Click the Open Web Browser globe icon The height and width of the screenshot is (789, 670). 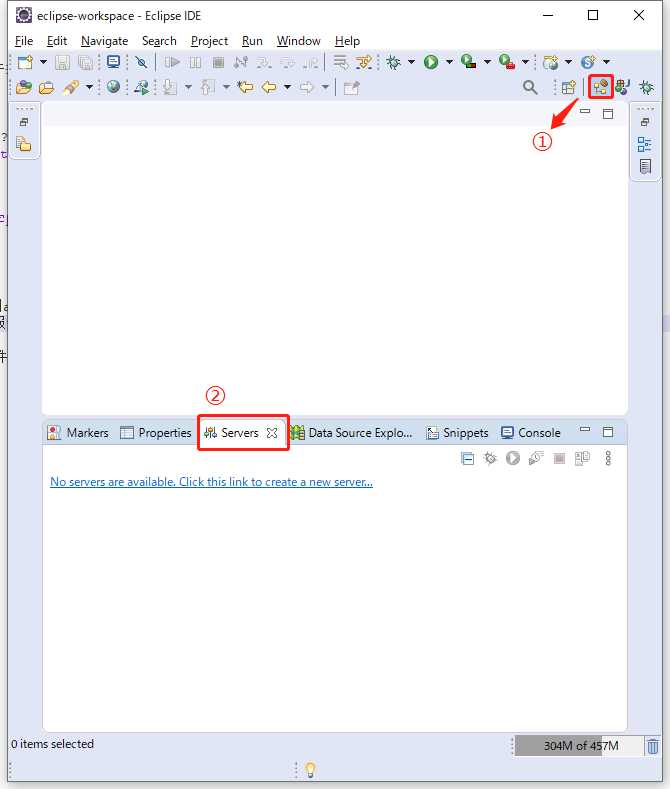tap(114, 87)
